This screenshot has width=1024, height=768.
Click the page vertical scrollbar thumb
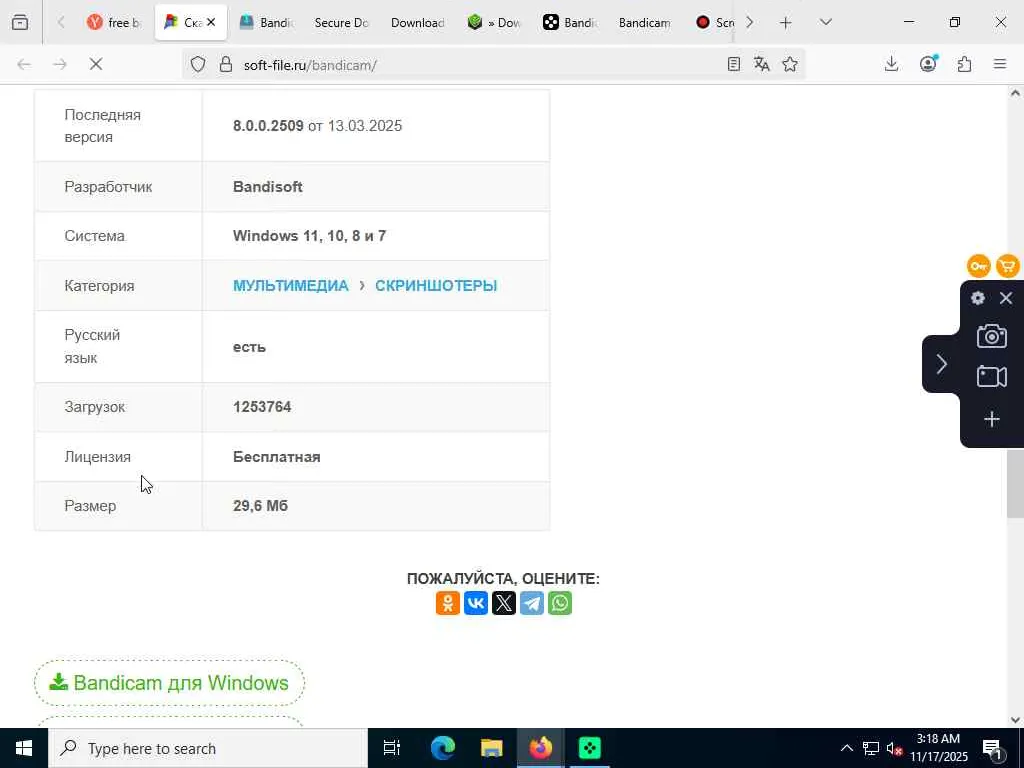1015,483
